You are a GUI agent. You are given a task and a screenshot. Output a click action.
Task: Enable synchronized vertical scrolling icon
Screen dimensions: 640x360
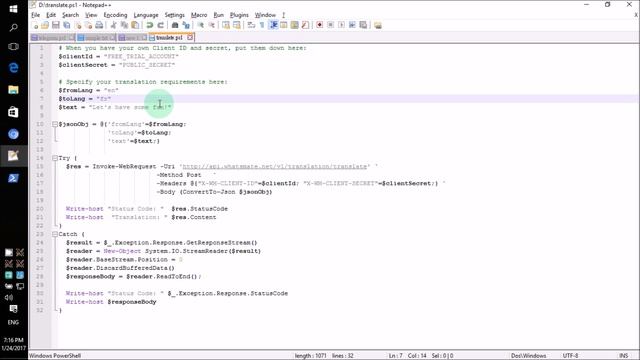[226, 25]
